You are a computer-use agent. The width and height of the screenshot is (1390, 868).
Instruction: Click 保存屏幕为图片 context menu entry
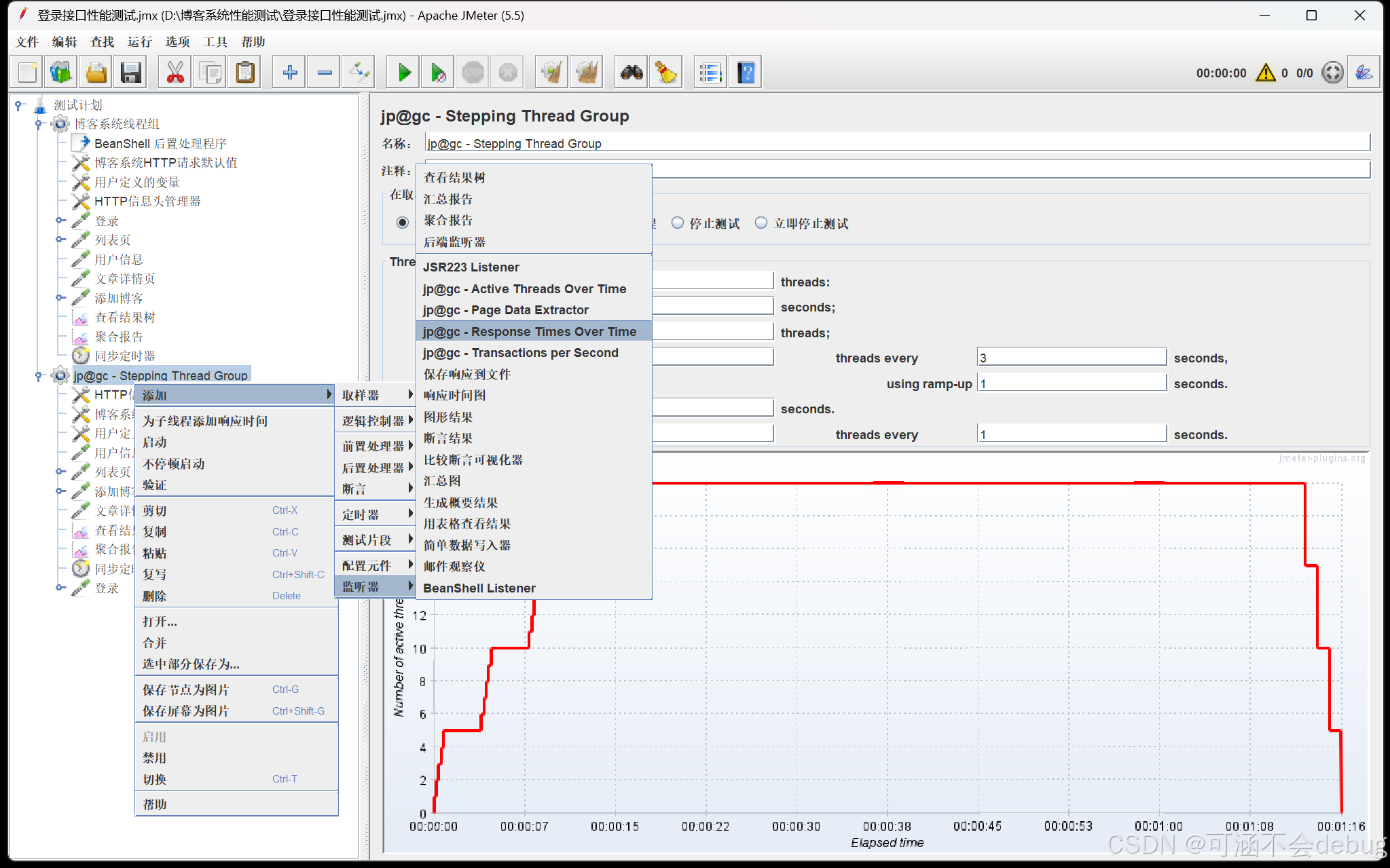click(x=186, y=711)
